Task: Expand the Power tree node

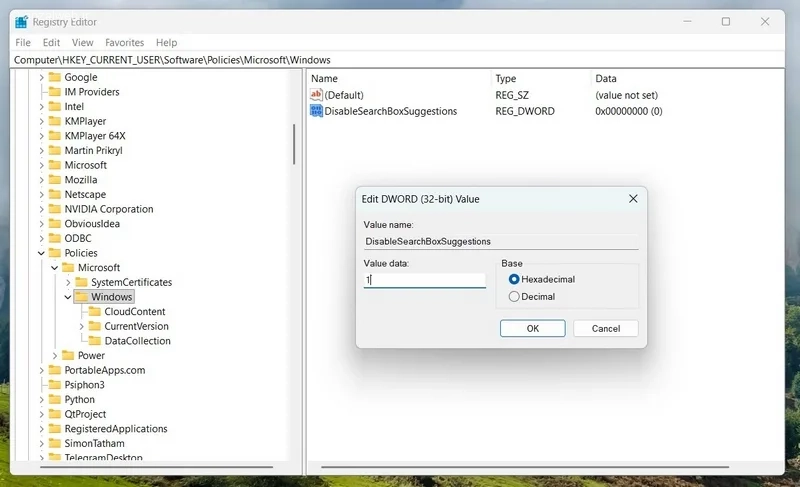Action: [x=55, y=355]
